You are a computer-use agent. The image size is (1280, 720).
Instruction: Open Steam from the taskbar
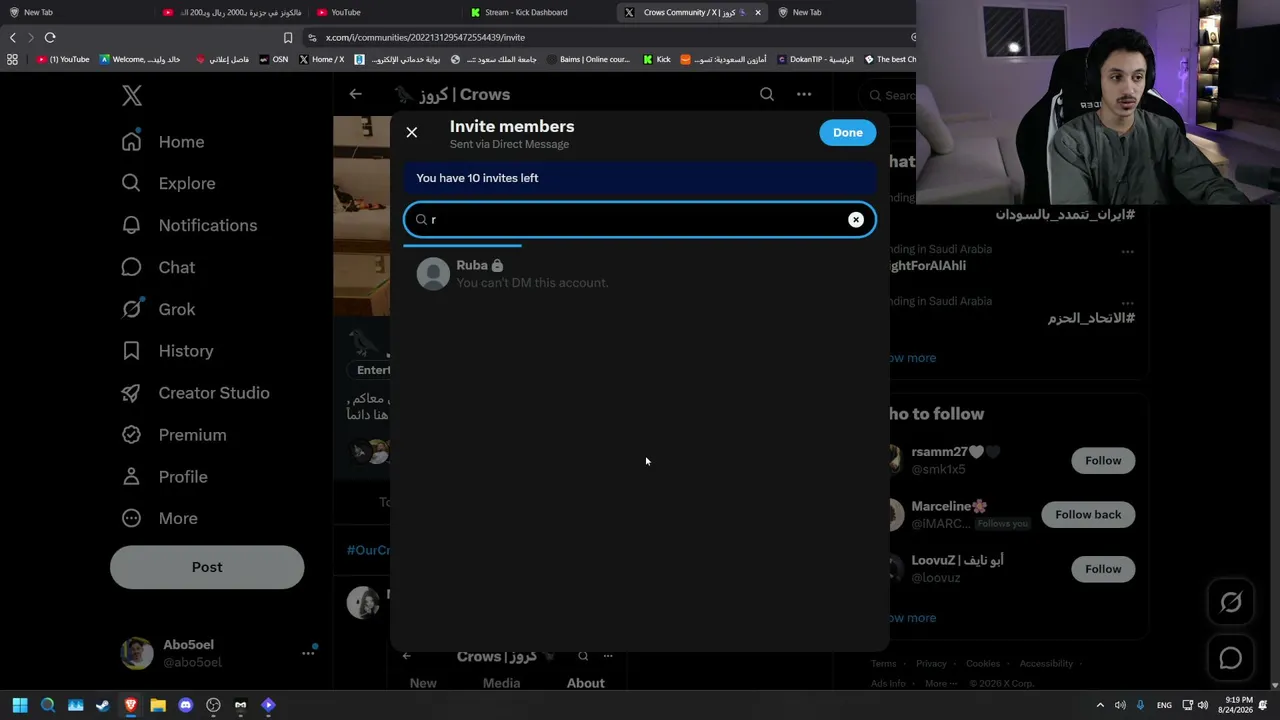(102, 705)
